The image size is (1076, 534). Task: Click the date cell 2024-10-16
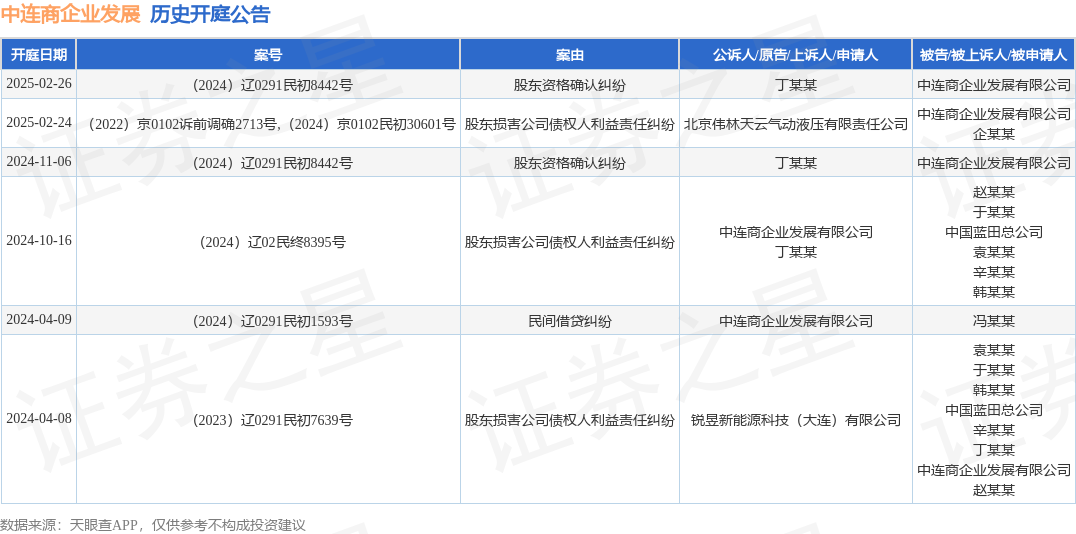[x=39, y=241]
